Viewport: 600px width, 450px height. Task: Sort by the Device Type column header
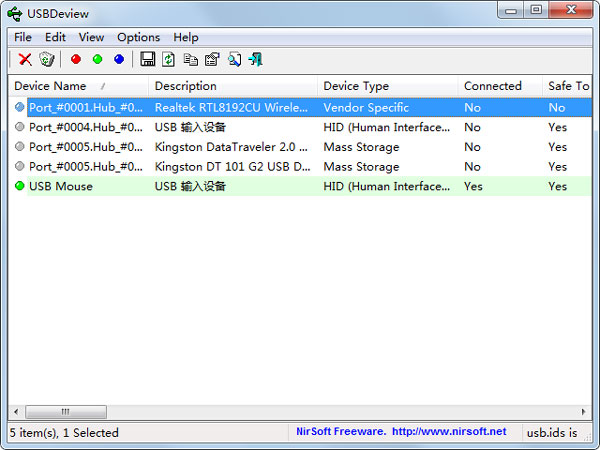(x=388, y=86)
